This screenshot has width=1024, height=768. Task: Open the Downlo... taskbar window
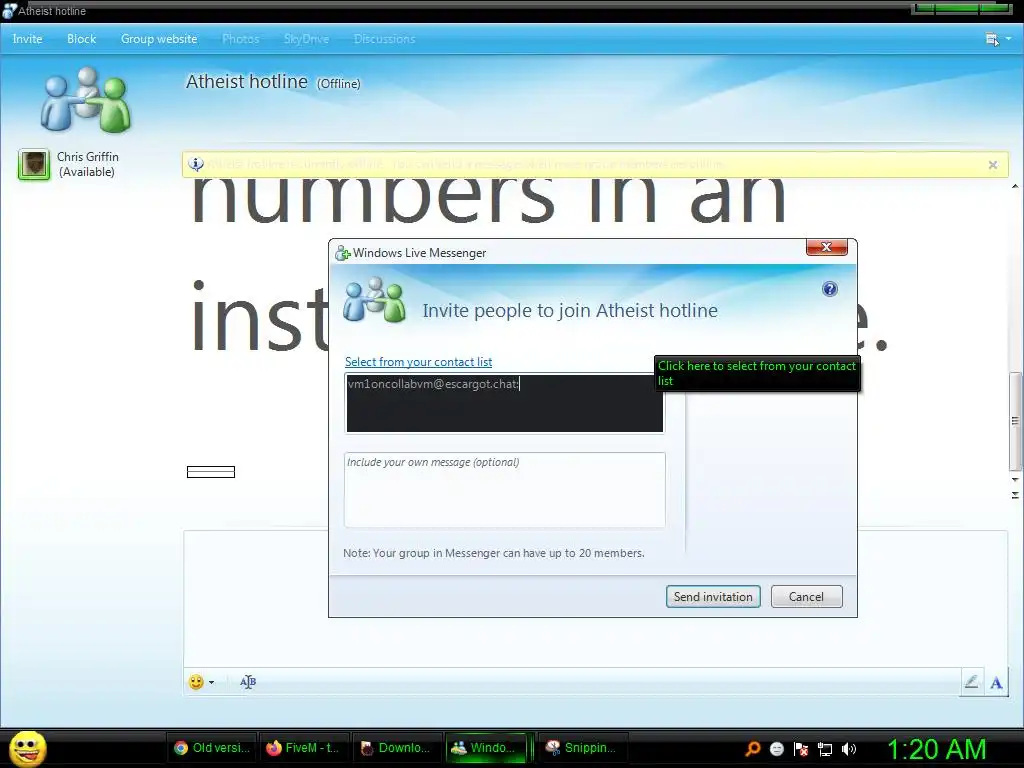[396, 748]
